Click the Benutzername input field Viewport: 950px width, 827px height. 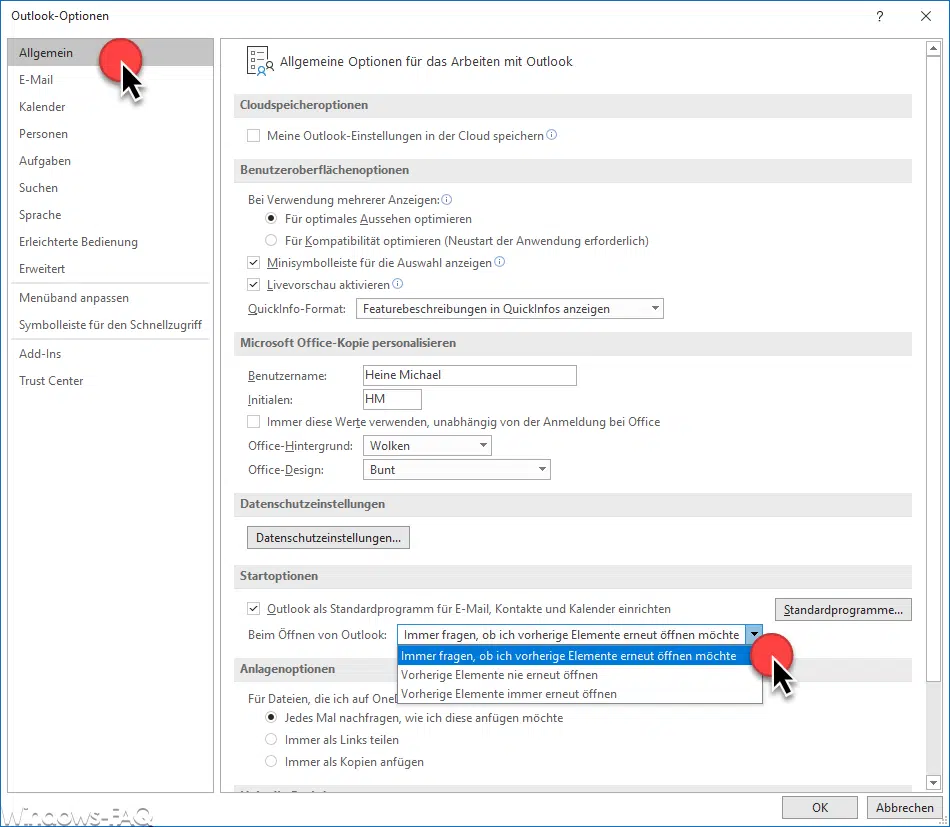pyautogui.click(x=470, y=375)
